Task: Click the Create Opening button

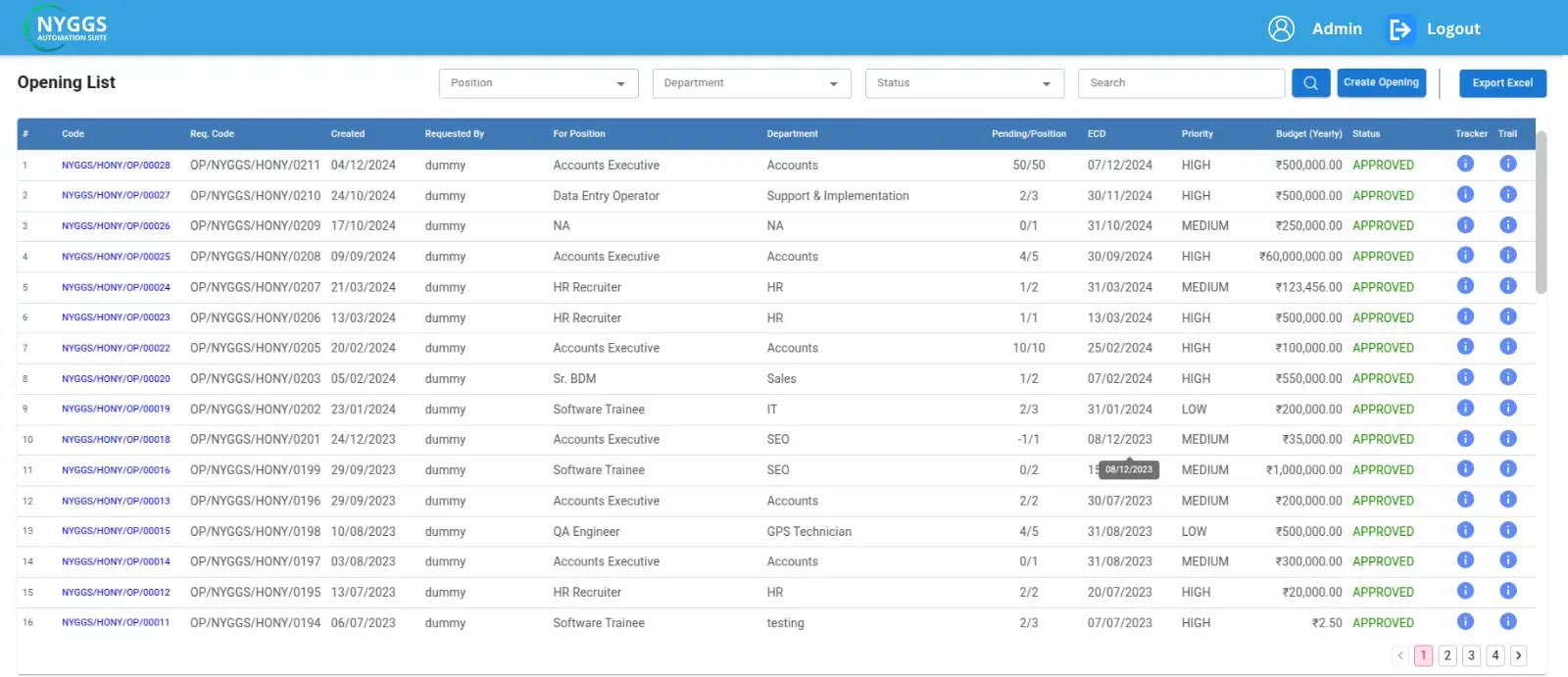Action: (x=1381, y=82)
